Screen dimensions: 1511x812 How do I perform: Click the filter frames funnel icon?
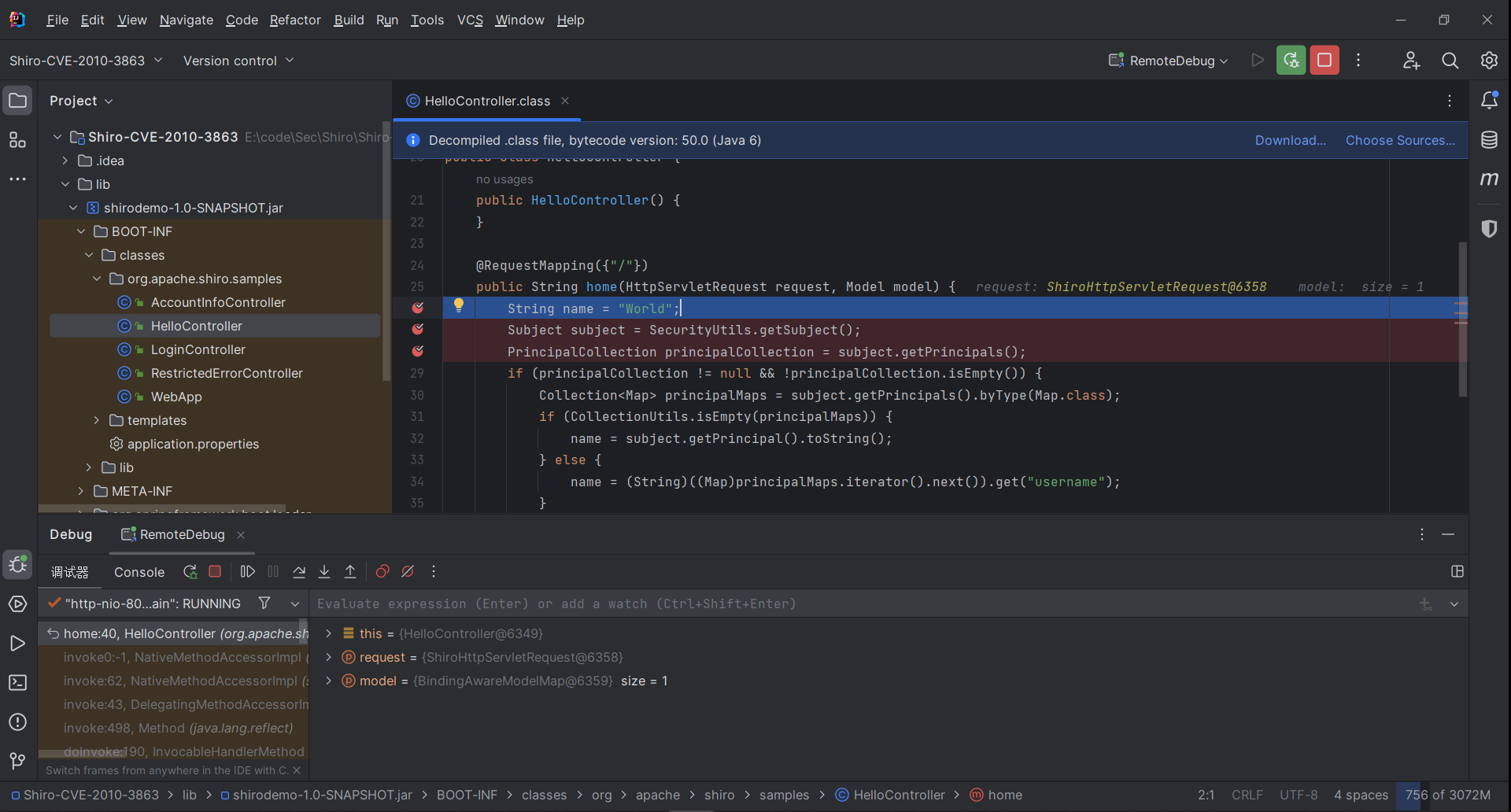pos(264,603)
